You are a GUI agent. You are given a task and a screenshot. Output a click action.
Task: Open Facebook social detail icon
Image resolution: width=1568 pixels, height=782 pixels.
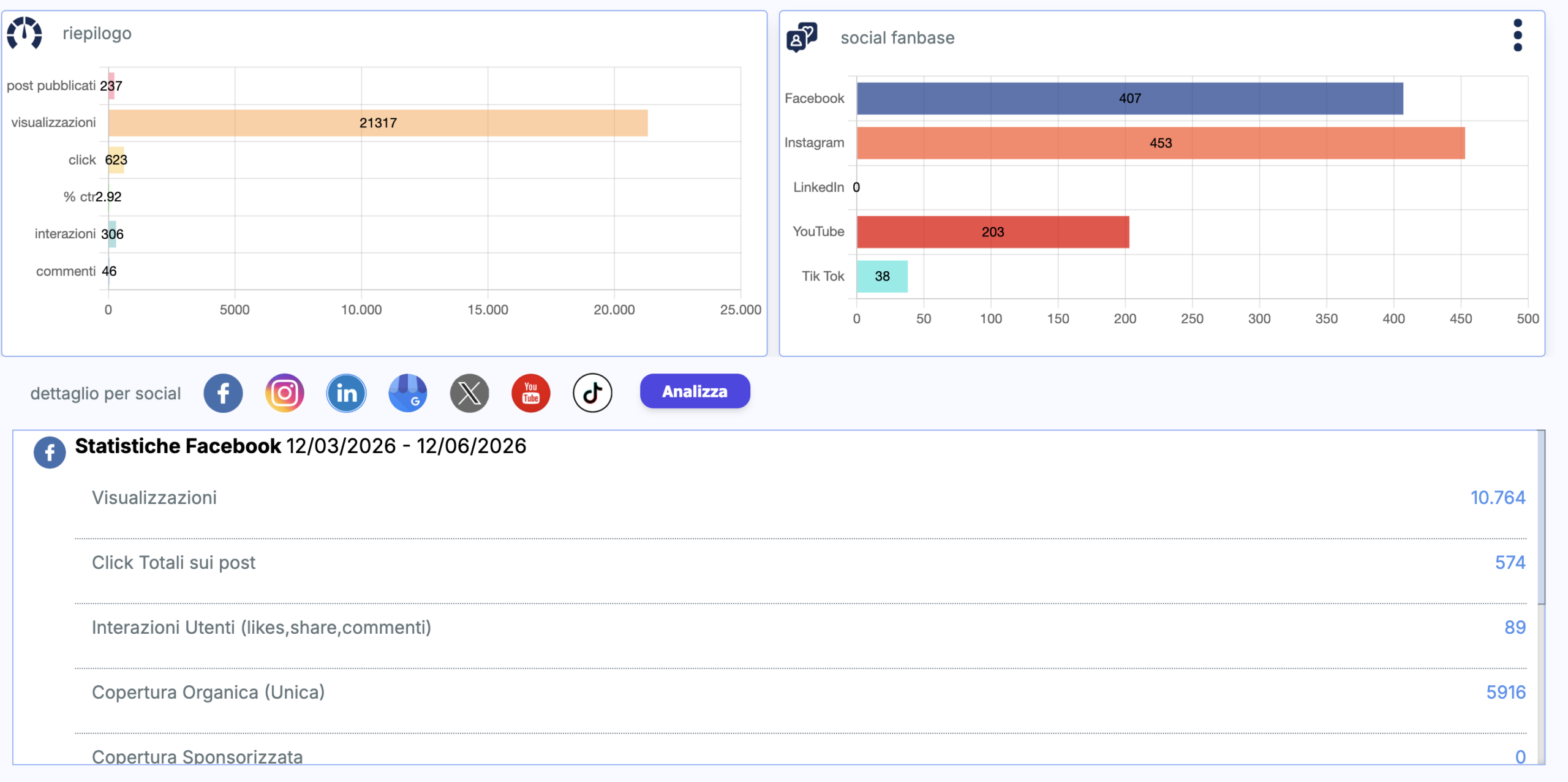coord(223,393)
